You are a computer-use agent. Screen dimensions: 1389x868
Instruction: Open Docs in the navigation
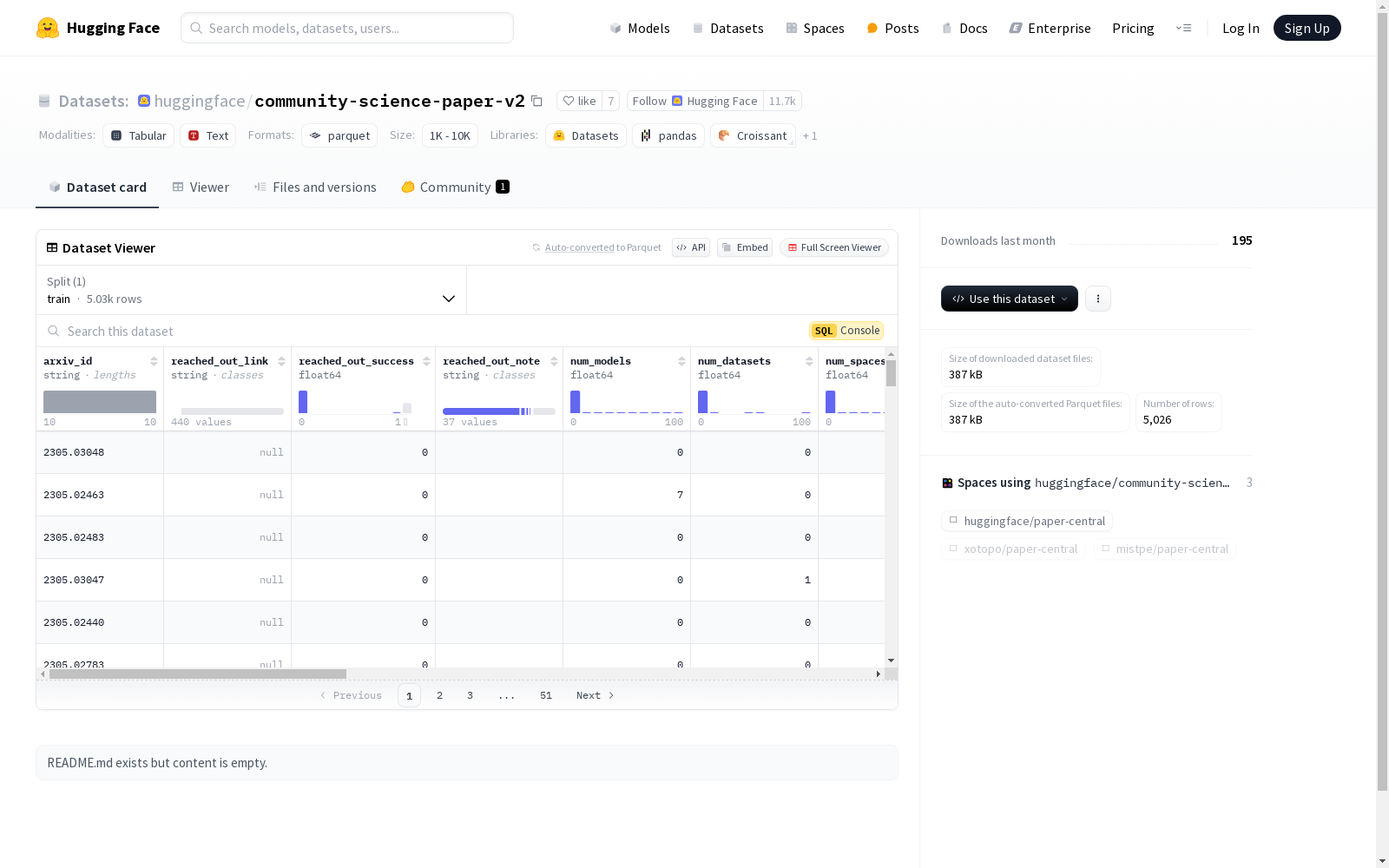point(964,28)
